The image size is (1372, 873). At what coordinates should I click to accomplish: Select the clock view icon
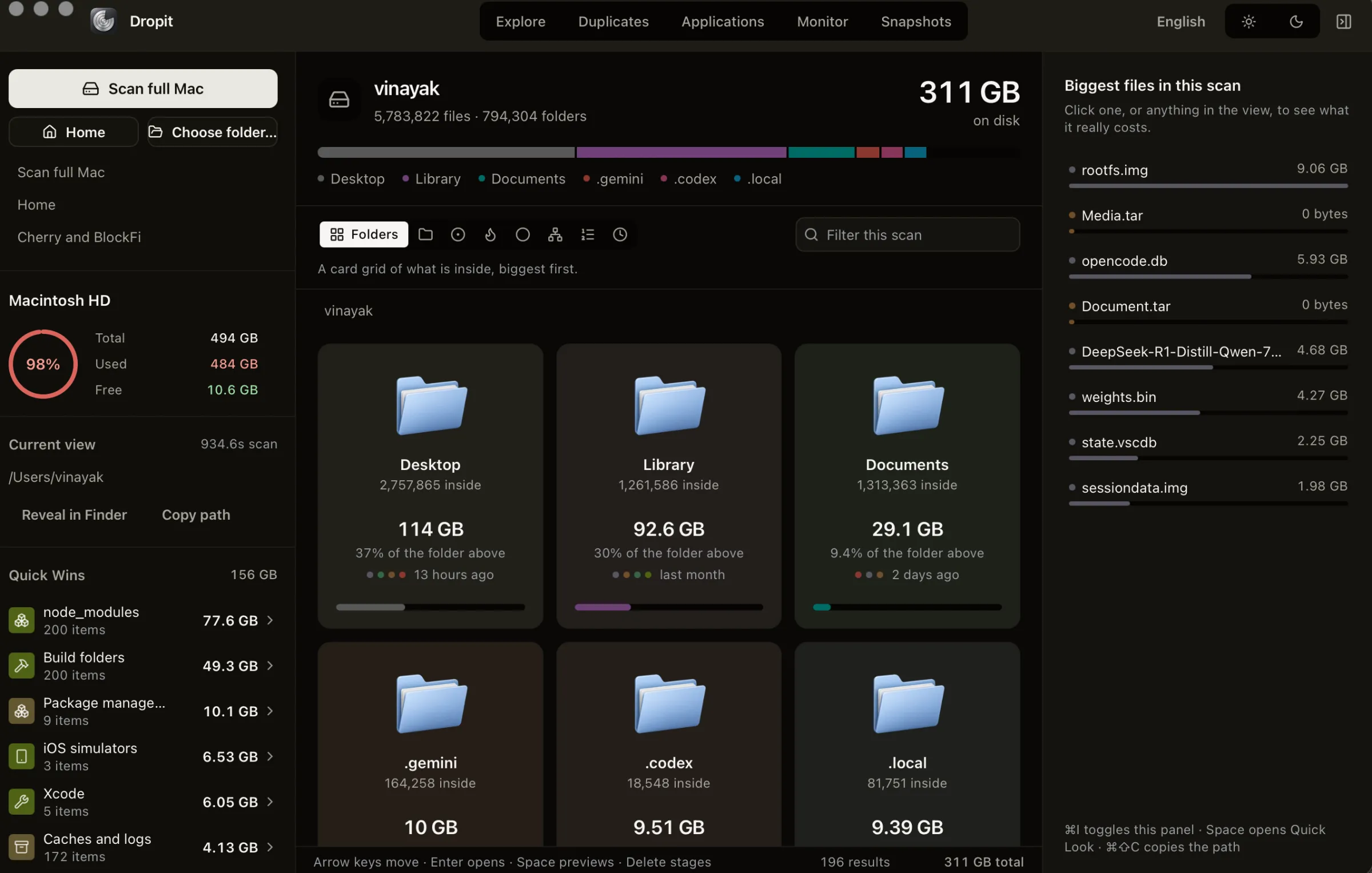coord(620,234)
